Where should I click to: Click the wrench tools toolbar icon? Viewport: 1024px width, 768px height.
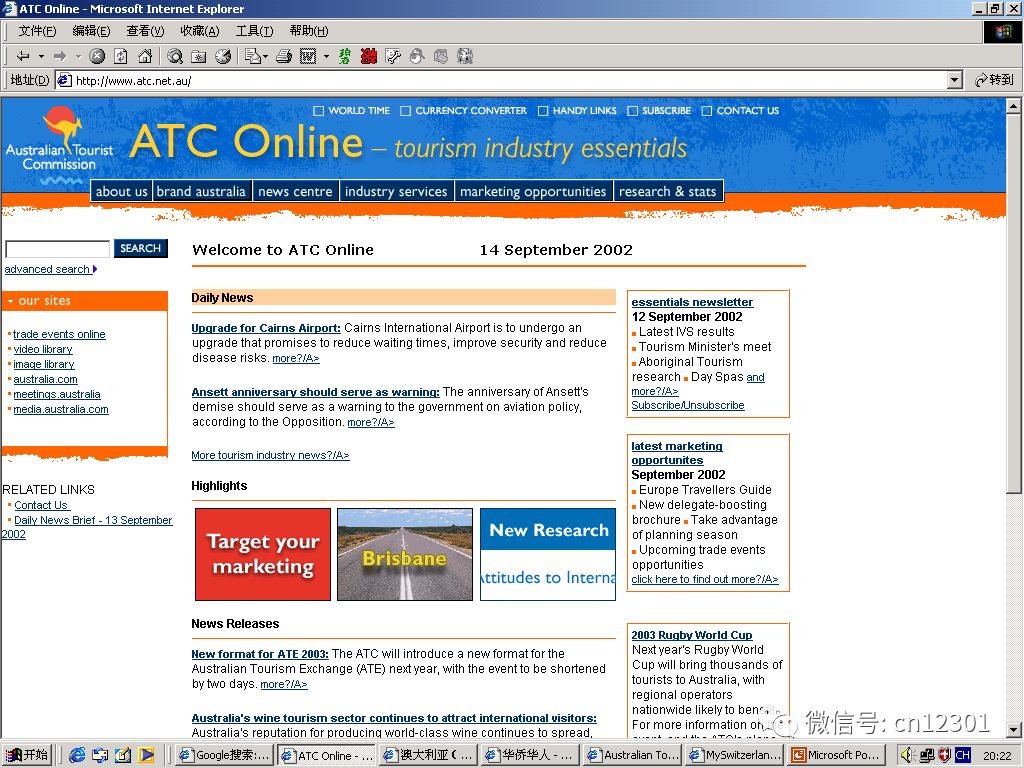click(393, 57)
